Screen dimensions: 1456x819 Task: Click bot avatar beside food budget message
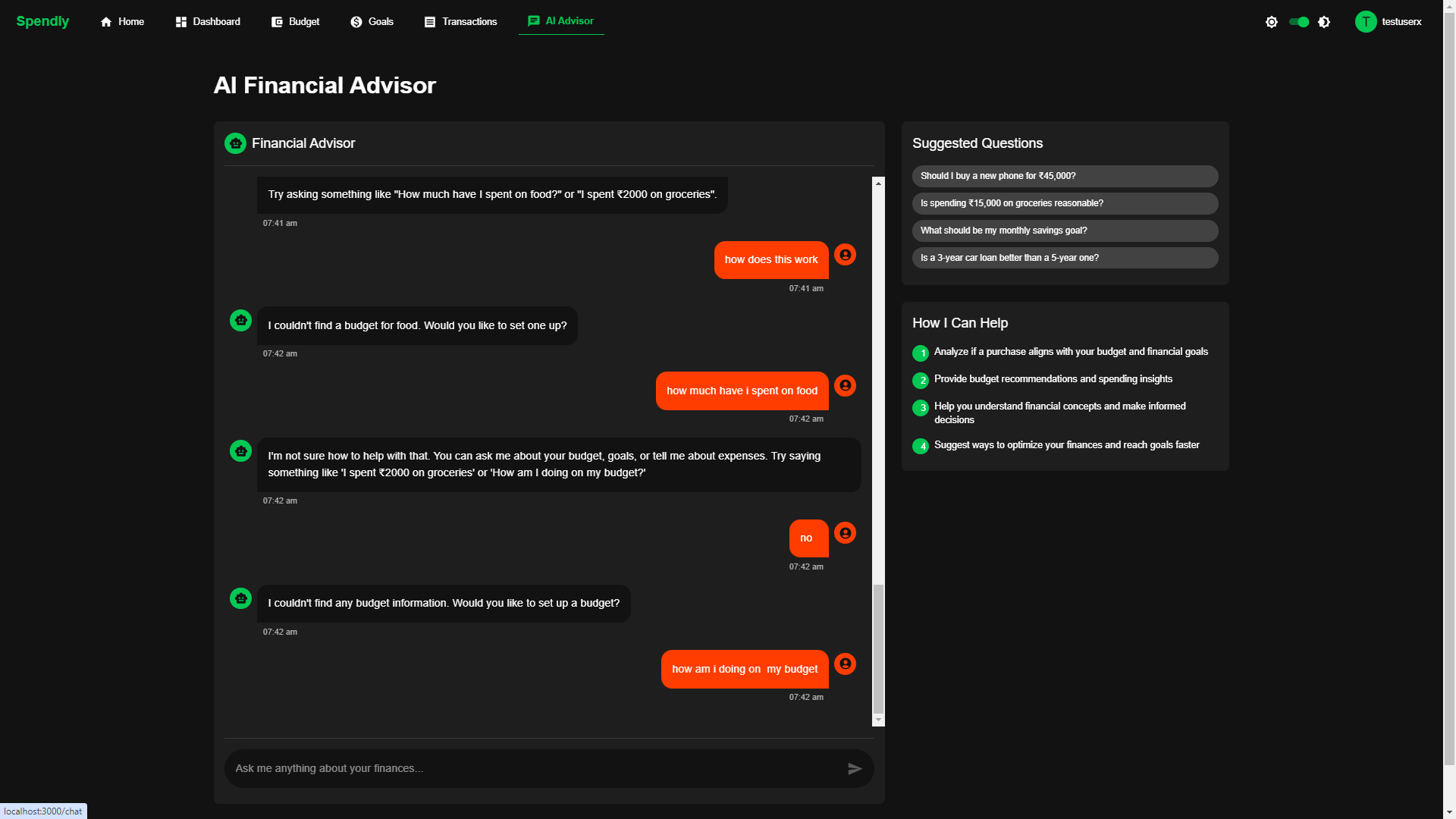coord(240,321)
